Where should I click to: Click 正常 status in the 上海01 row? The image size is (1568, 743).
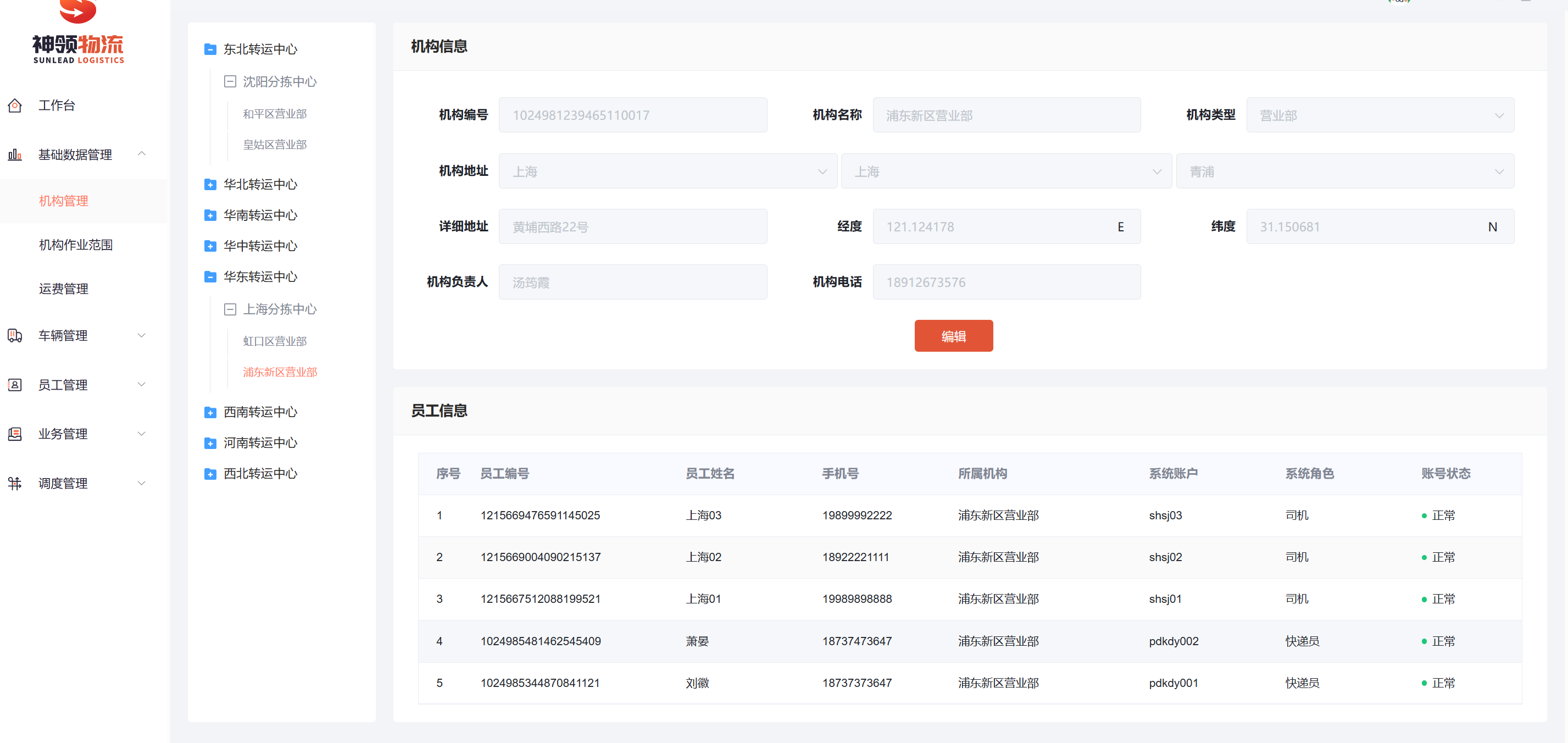pos(1443,599)
